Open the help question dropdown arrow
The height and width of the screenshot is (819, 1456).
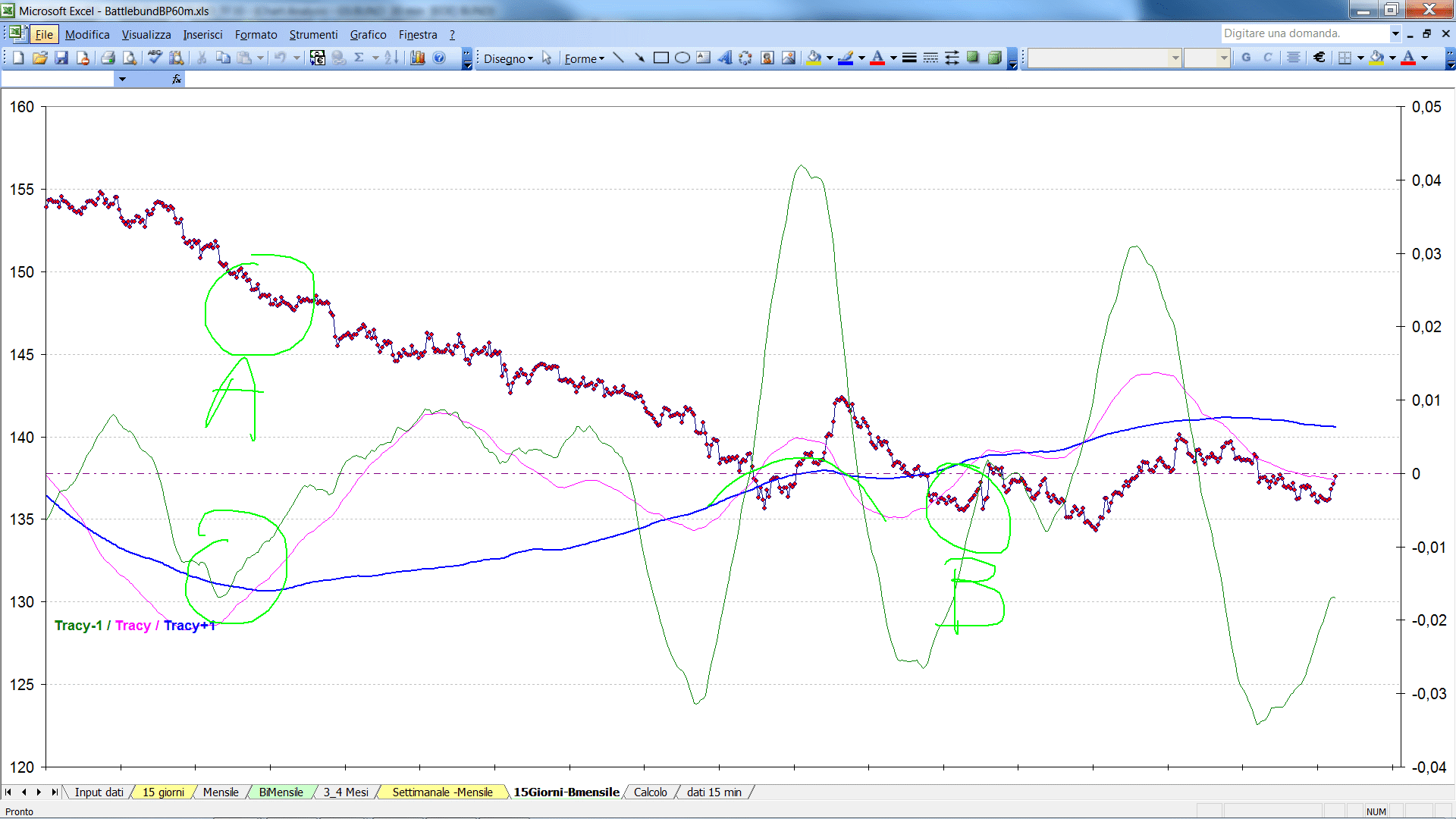click(x=1395, y=33)
